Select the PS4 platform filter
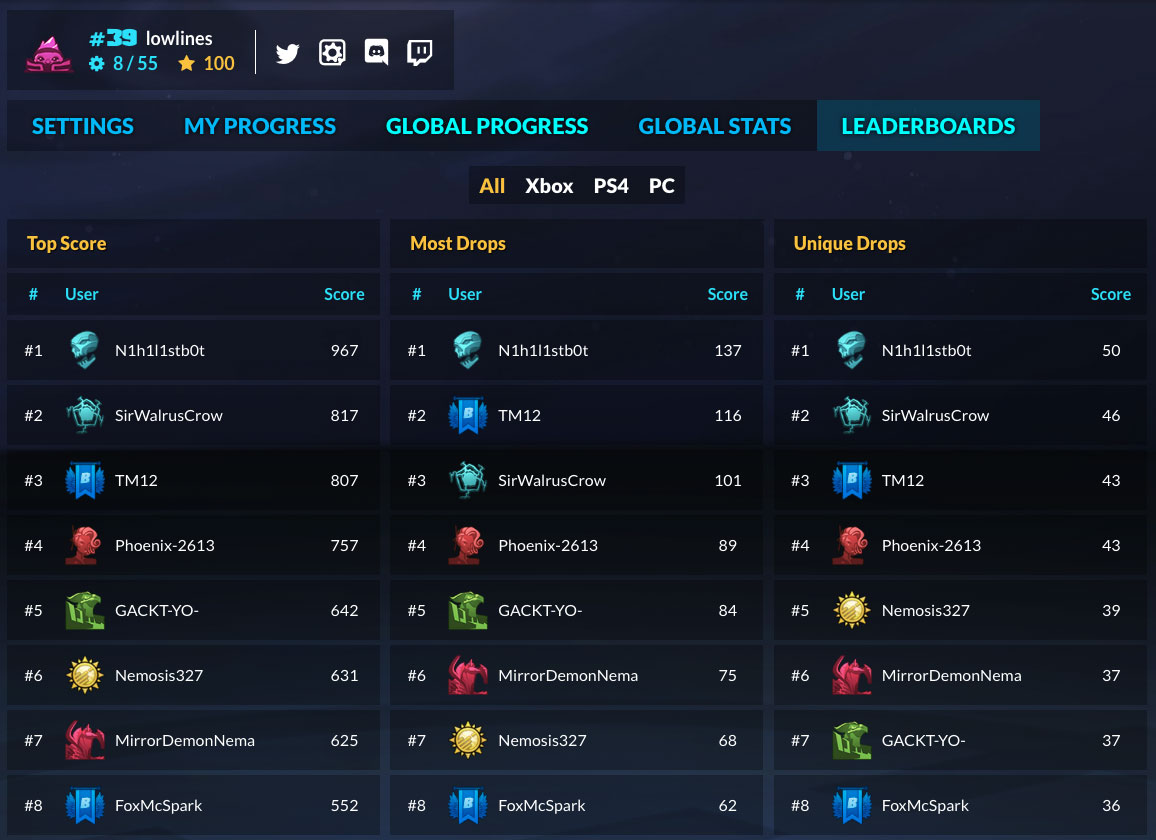 pyautogui.click(x=611, y=186)
